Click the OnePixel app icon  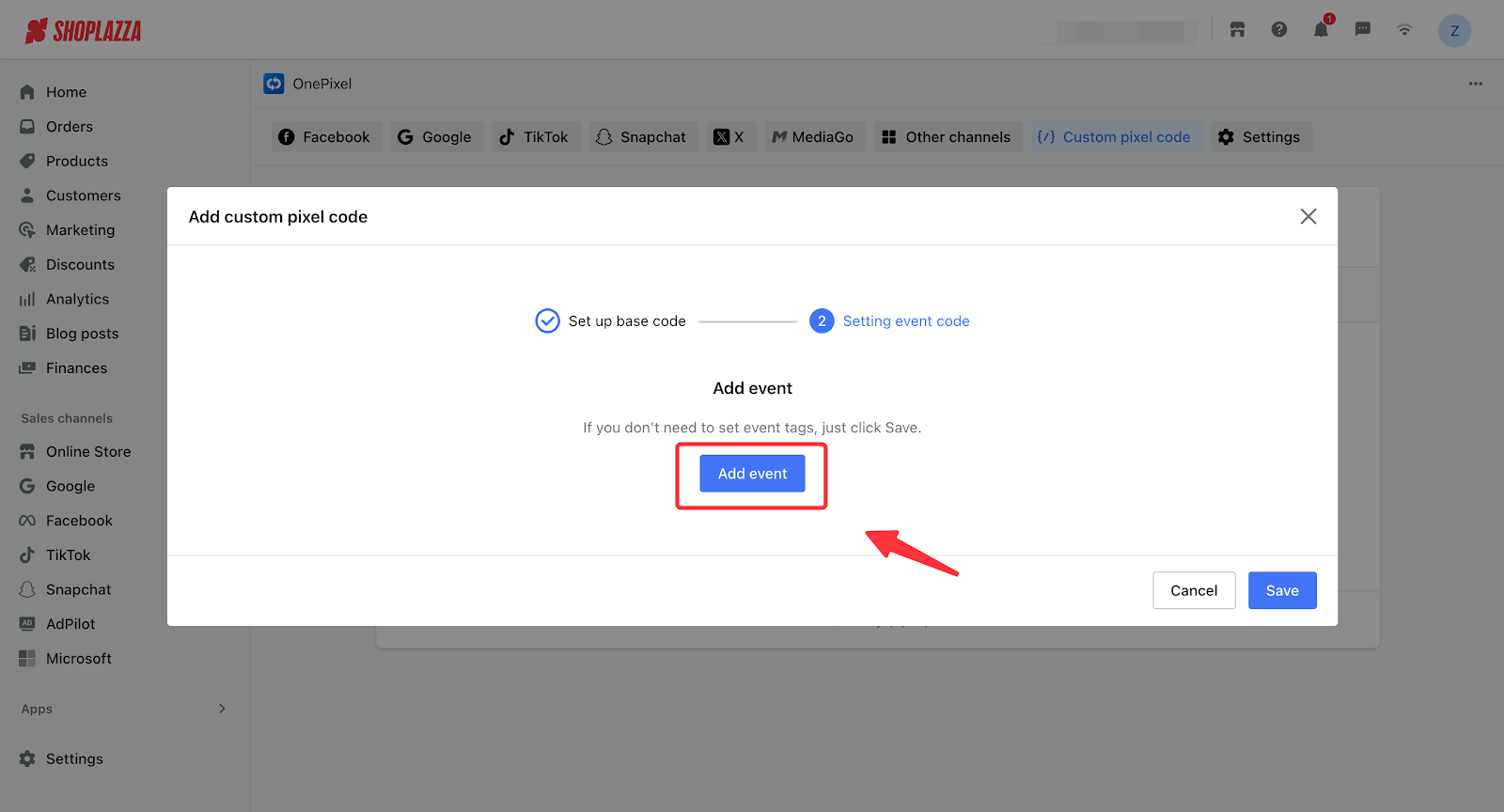[x=274, y=84]
